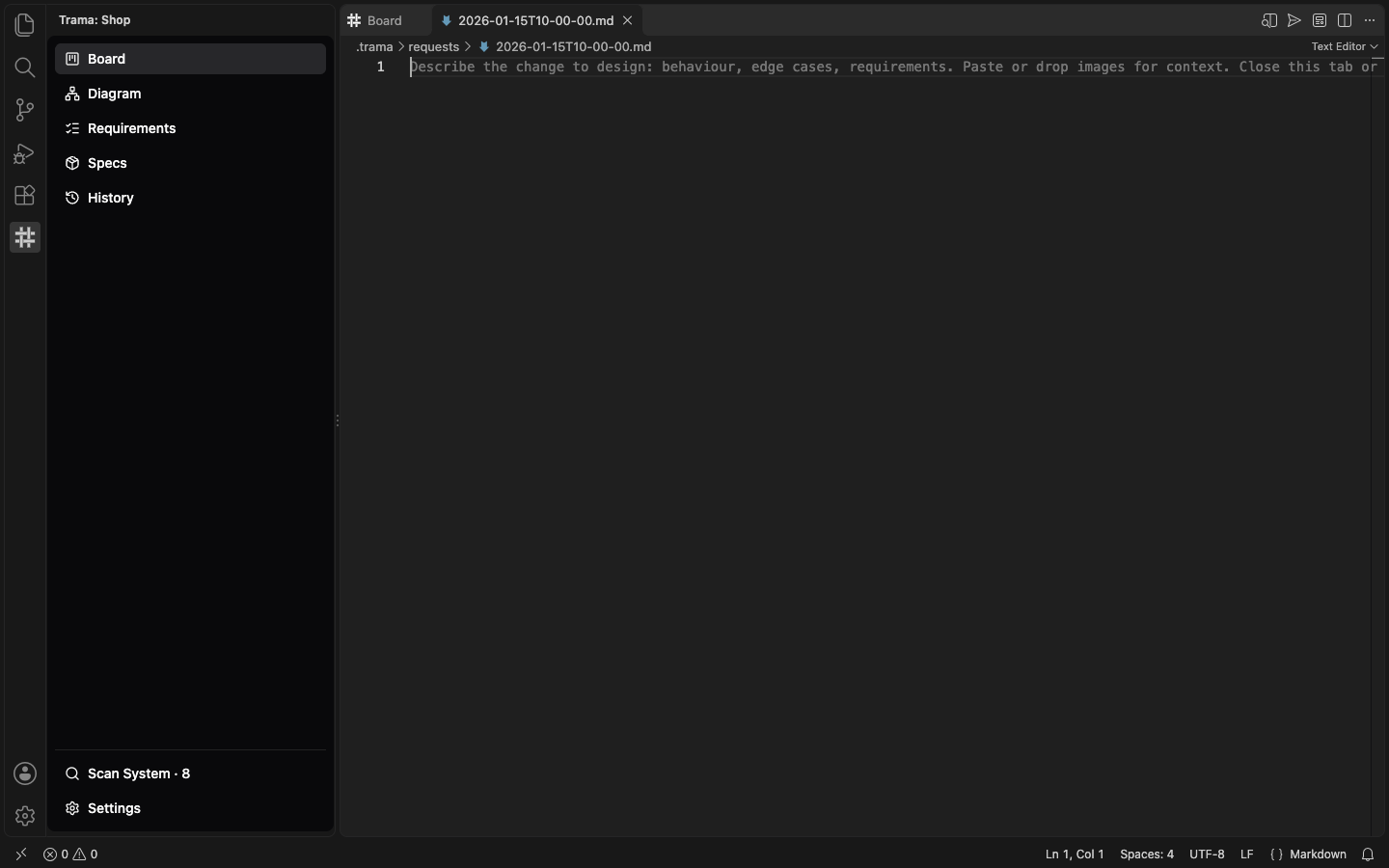Select the Board item in the sidebar

pyautogui.click(x=190, y=59)
